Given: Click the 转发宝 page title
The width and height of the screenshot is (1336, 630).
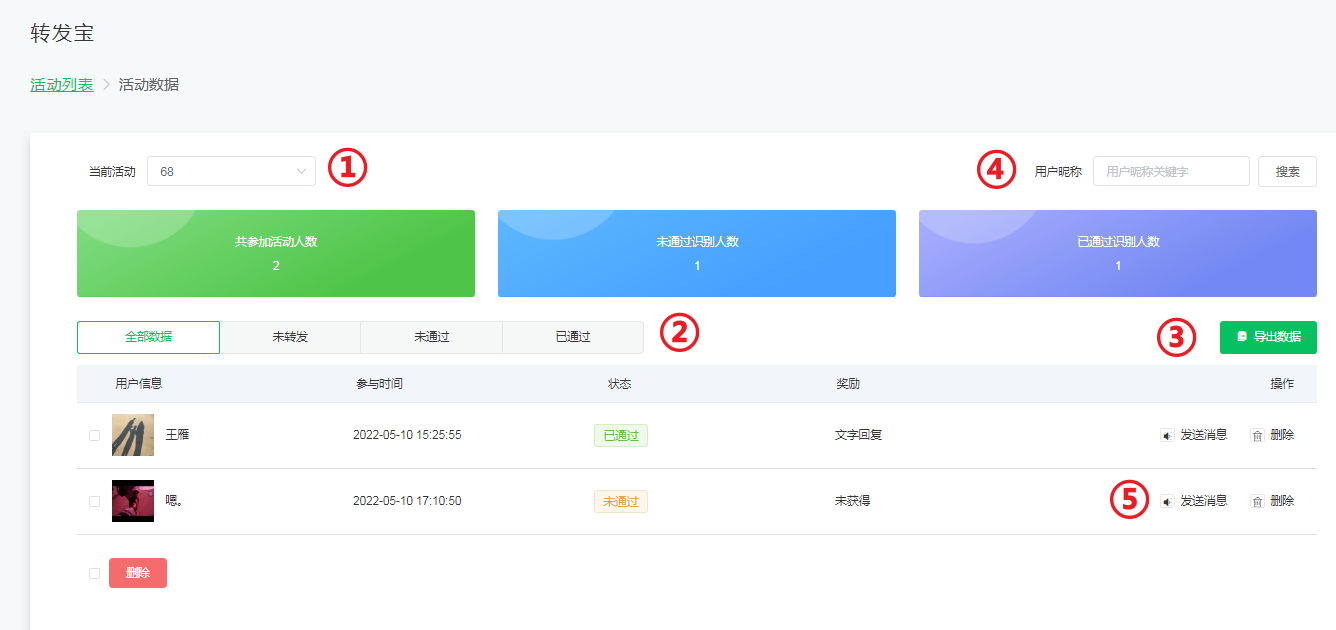Looking at the screenshot, I should coord(62,33).
